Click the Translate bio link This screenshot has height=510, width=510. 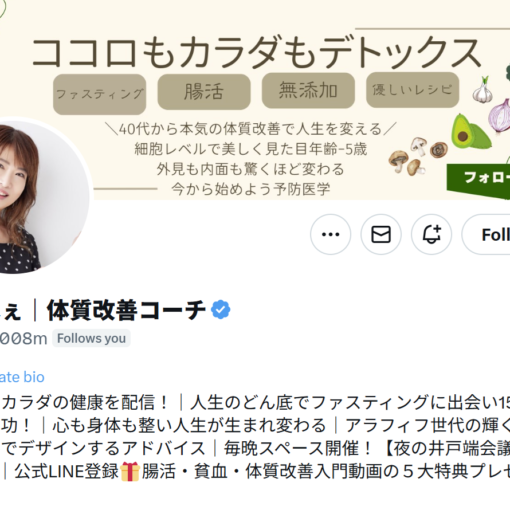(22, 377)
